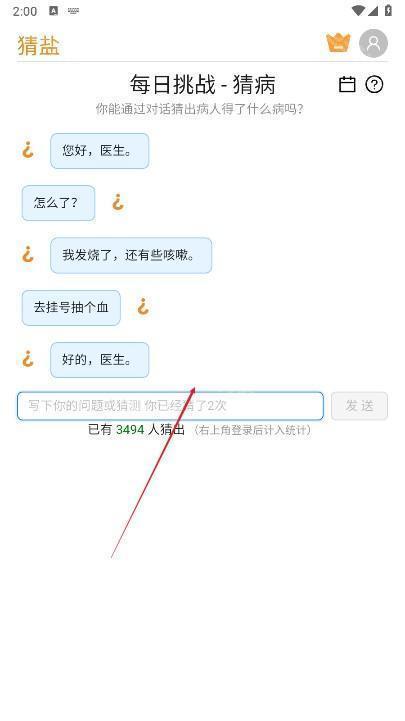
Task: Tap the avatar beside 怎么了？ message
Action: 118,202
